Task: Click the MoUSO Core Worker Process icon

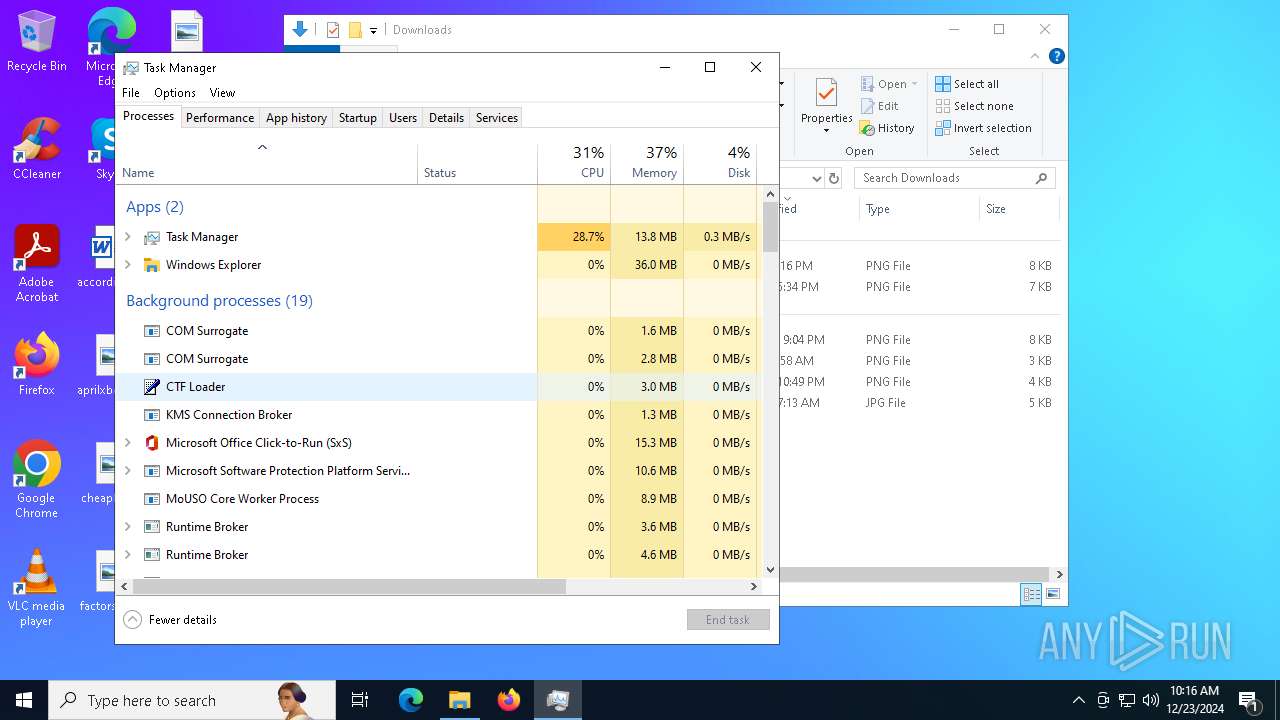Action: click(152, 499)
